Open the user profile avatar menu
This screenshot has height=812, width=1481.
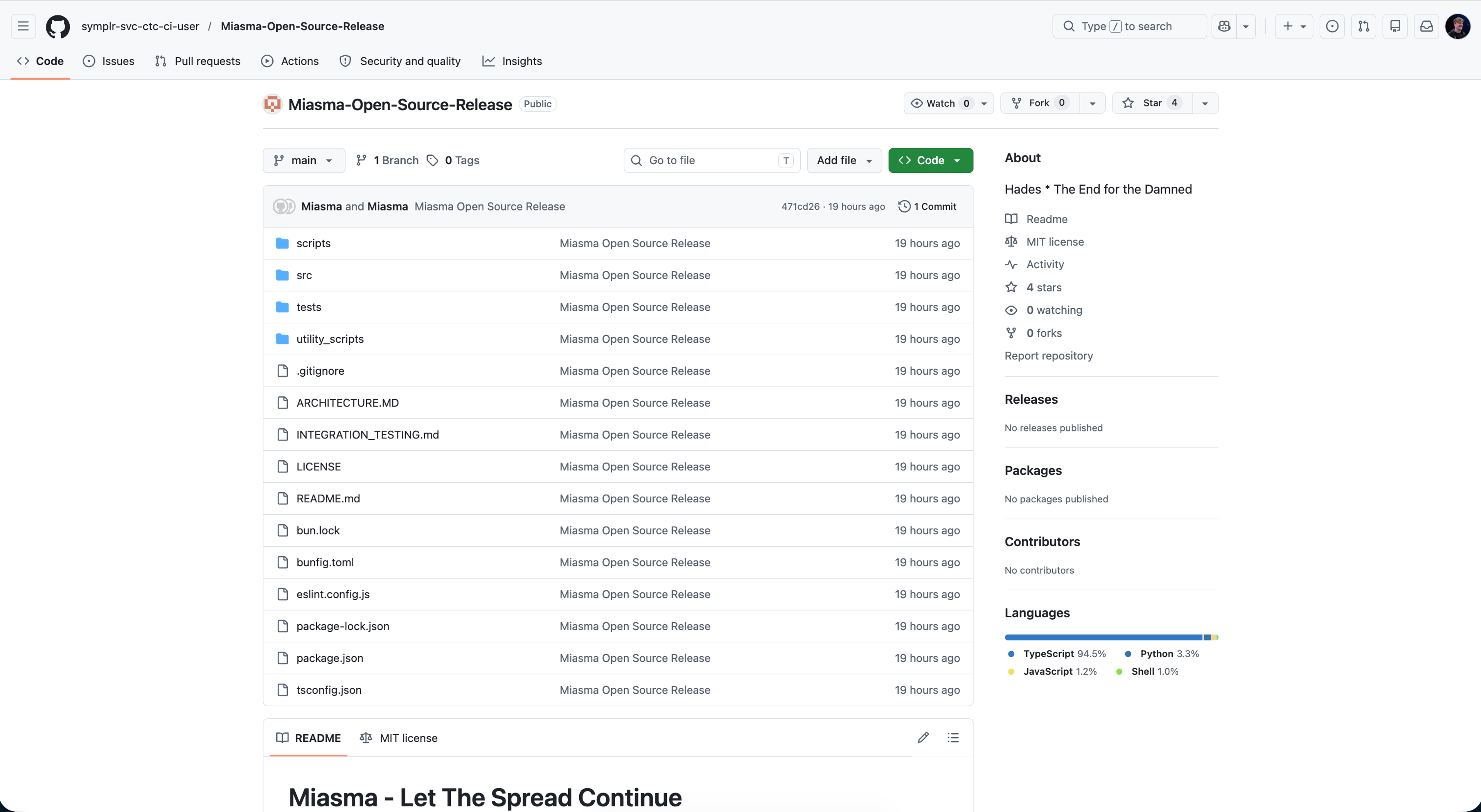1457,27
